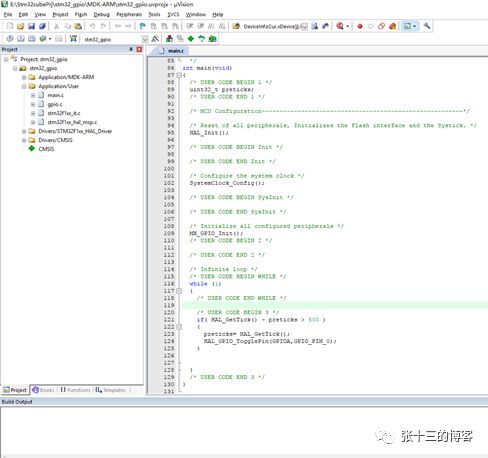This screenshot has width=488, height=458.
Task: Click the Rebuild all target files icon
Action: pyautogui.click(x=32, y=39)
